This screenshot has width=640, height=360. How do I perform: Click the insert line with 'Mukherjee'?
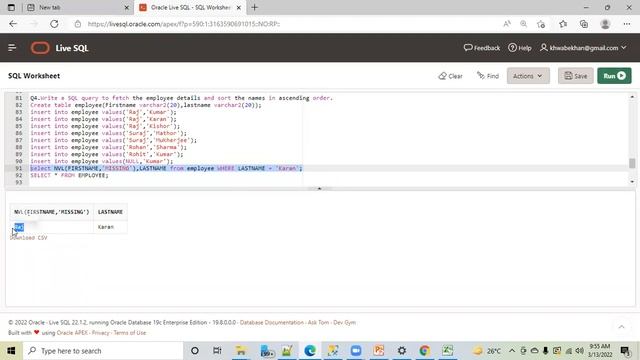(x=113, y=140)
